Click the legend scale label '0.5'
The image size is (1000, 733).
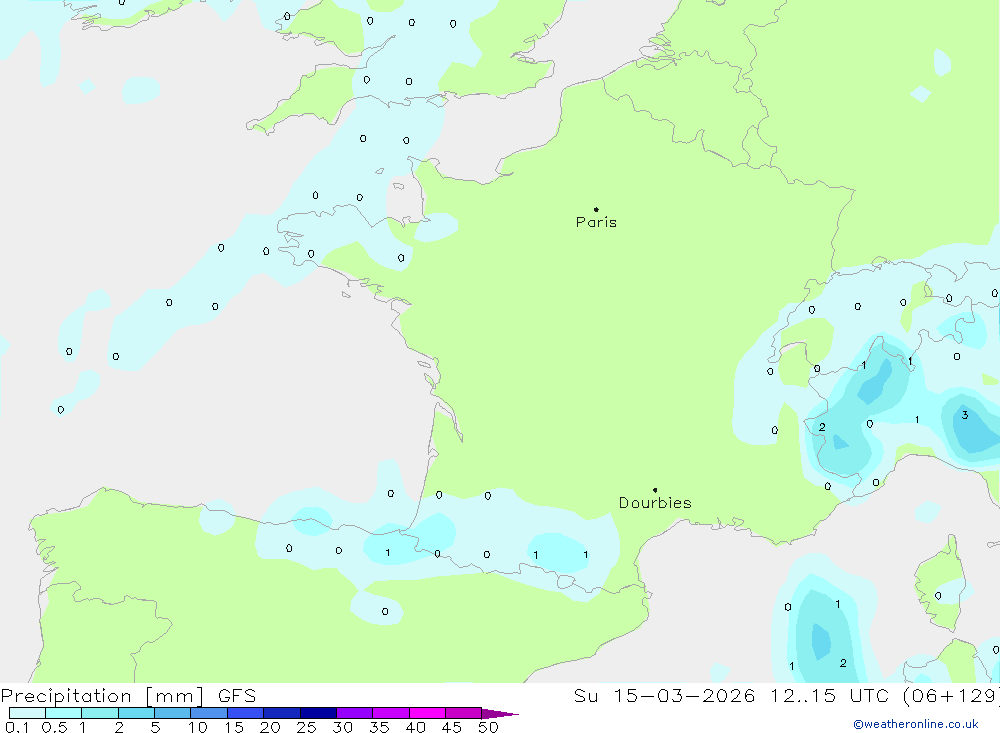tap(54, 727)
